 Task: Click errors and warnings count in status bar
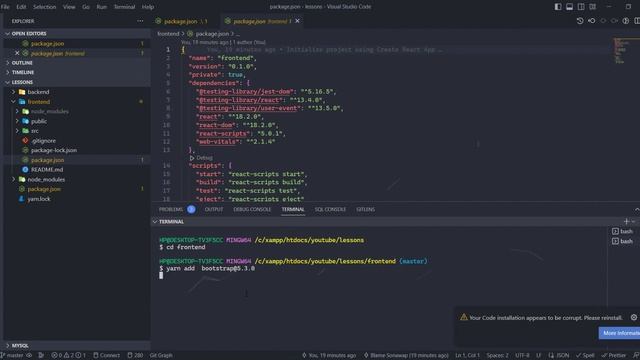click(68, 355)
